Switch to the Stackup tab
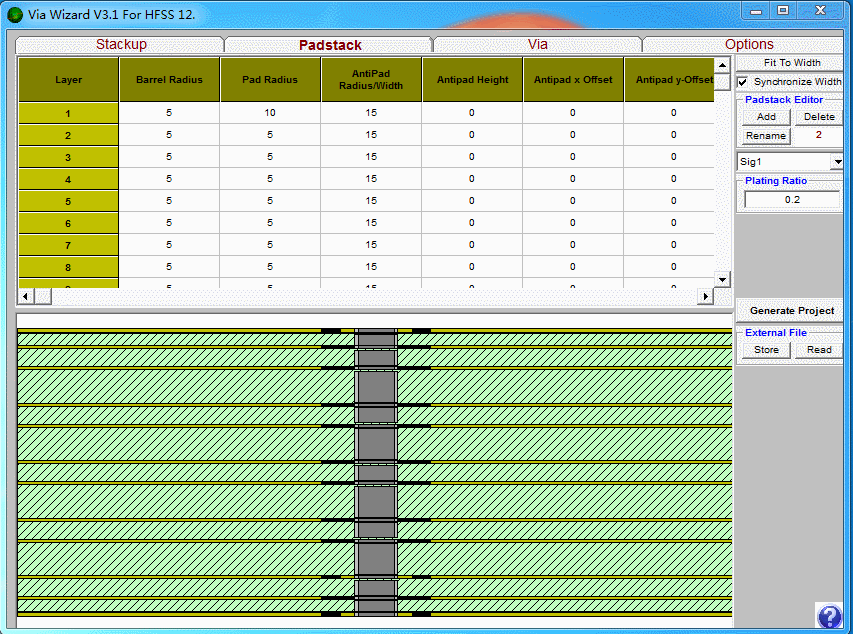The image size is (853, 634). [121, 44]
